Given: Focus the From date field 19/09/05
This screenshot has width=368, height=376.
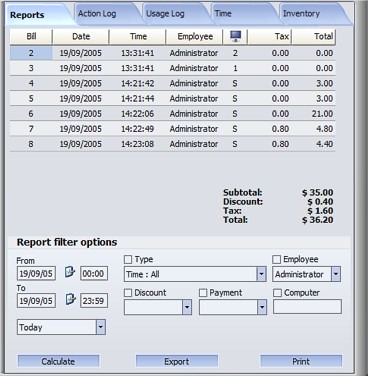Looking at the screenshot, I should point(36,273).
